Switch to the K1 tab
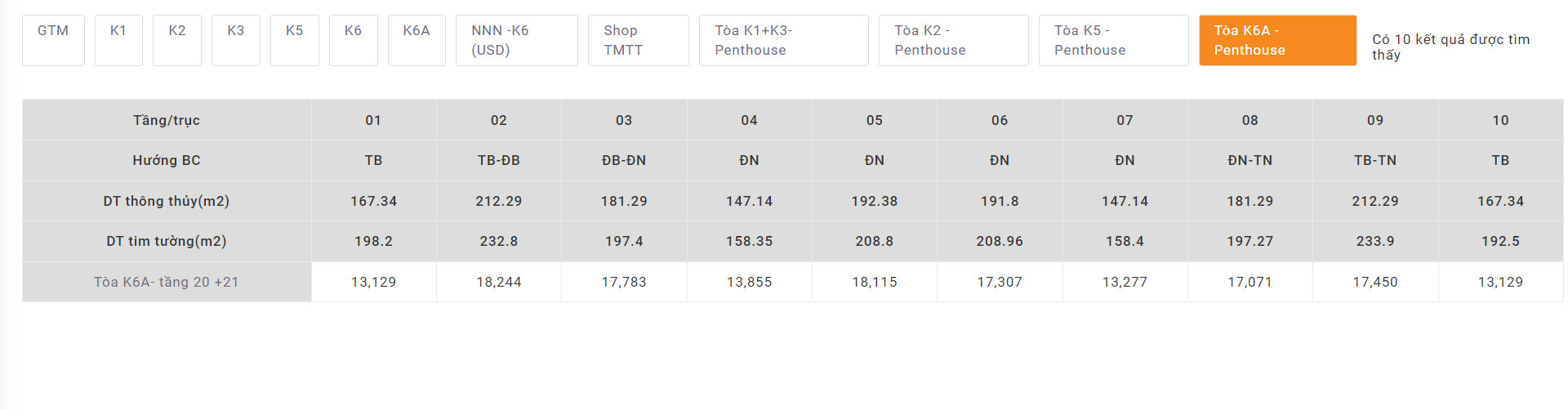 pos(118,40)
